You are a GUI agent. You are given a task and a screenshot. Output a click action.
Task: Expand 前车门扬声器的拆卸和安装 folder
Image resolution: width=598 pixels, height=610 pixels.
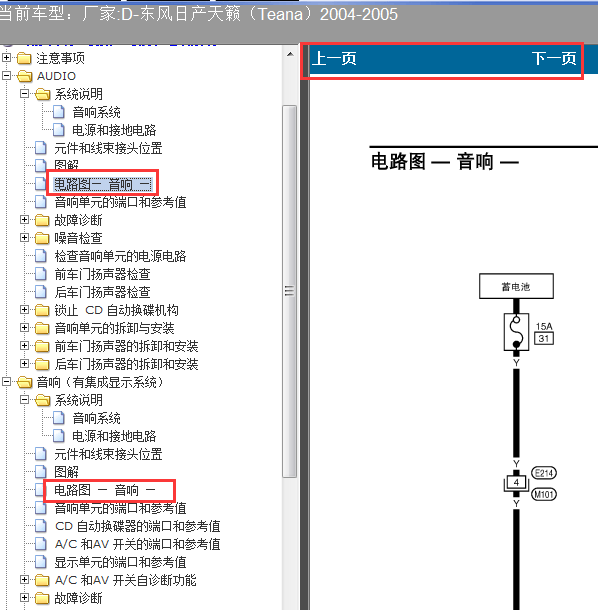[24, 345]
